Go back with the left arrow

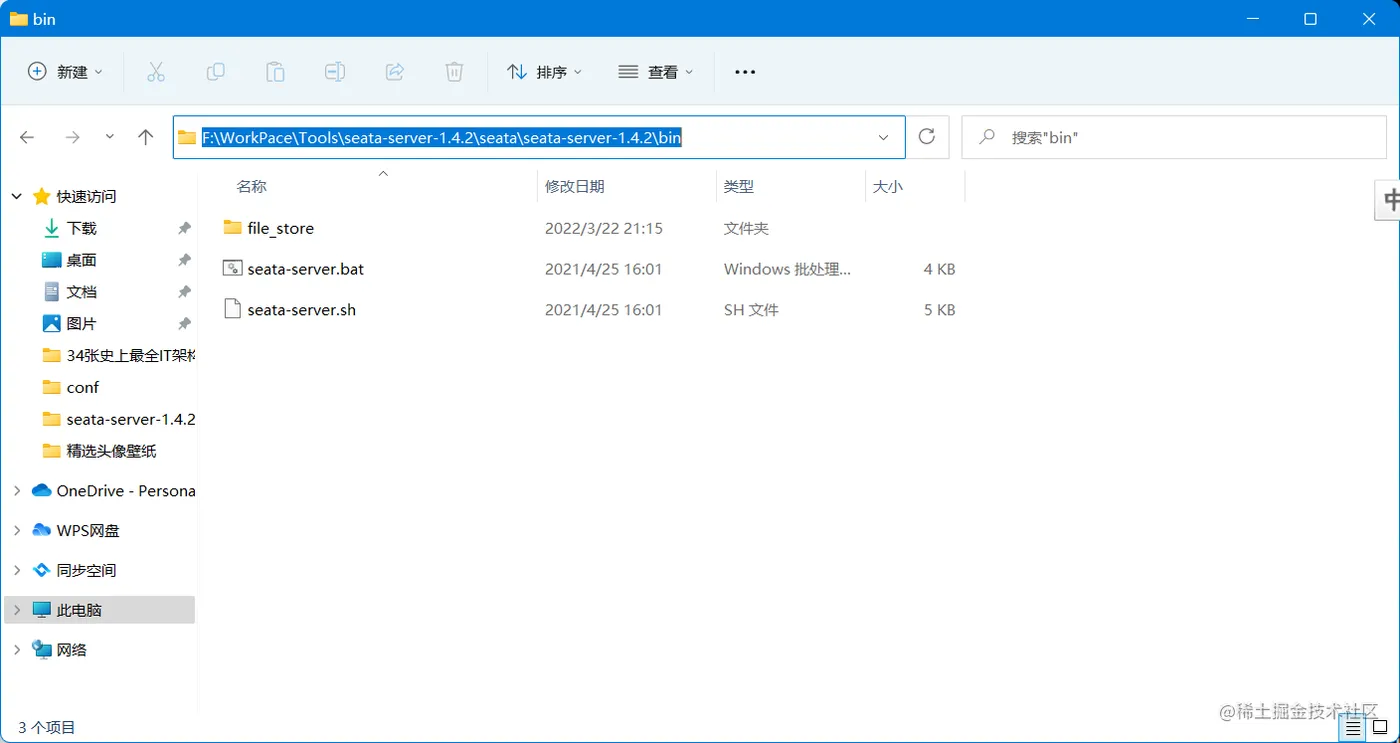[x=27, y=137]
